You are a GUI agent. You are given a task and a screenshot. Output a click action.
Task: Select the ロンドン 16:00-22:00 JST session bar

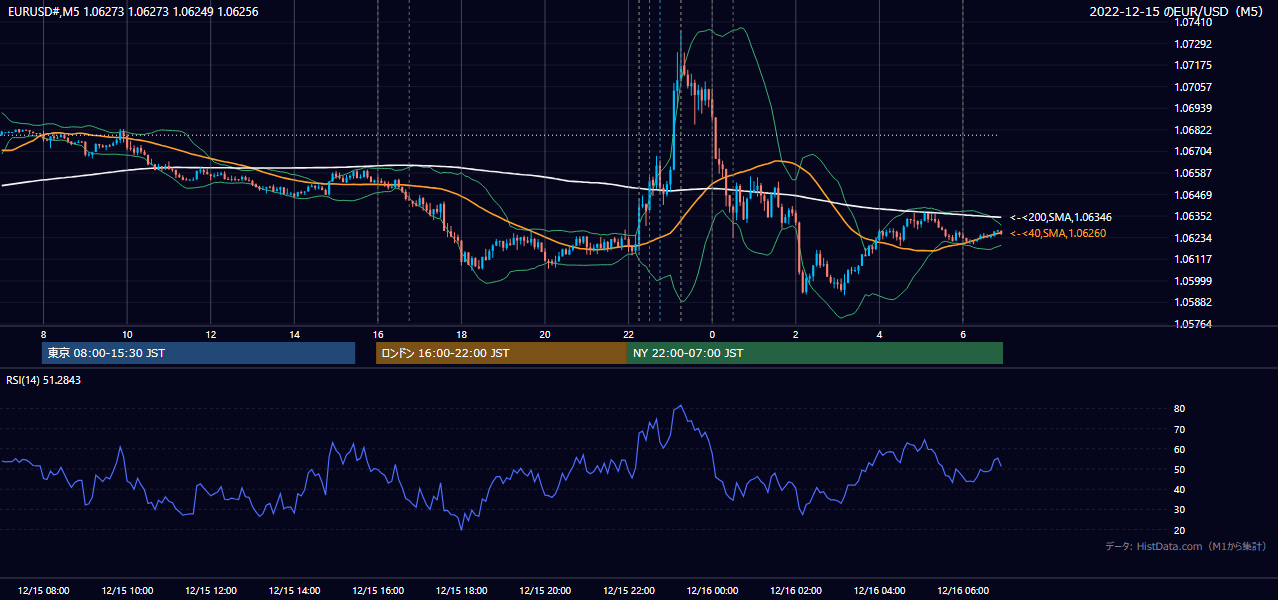tap(501, 353)
